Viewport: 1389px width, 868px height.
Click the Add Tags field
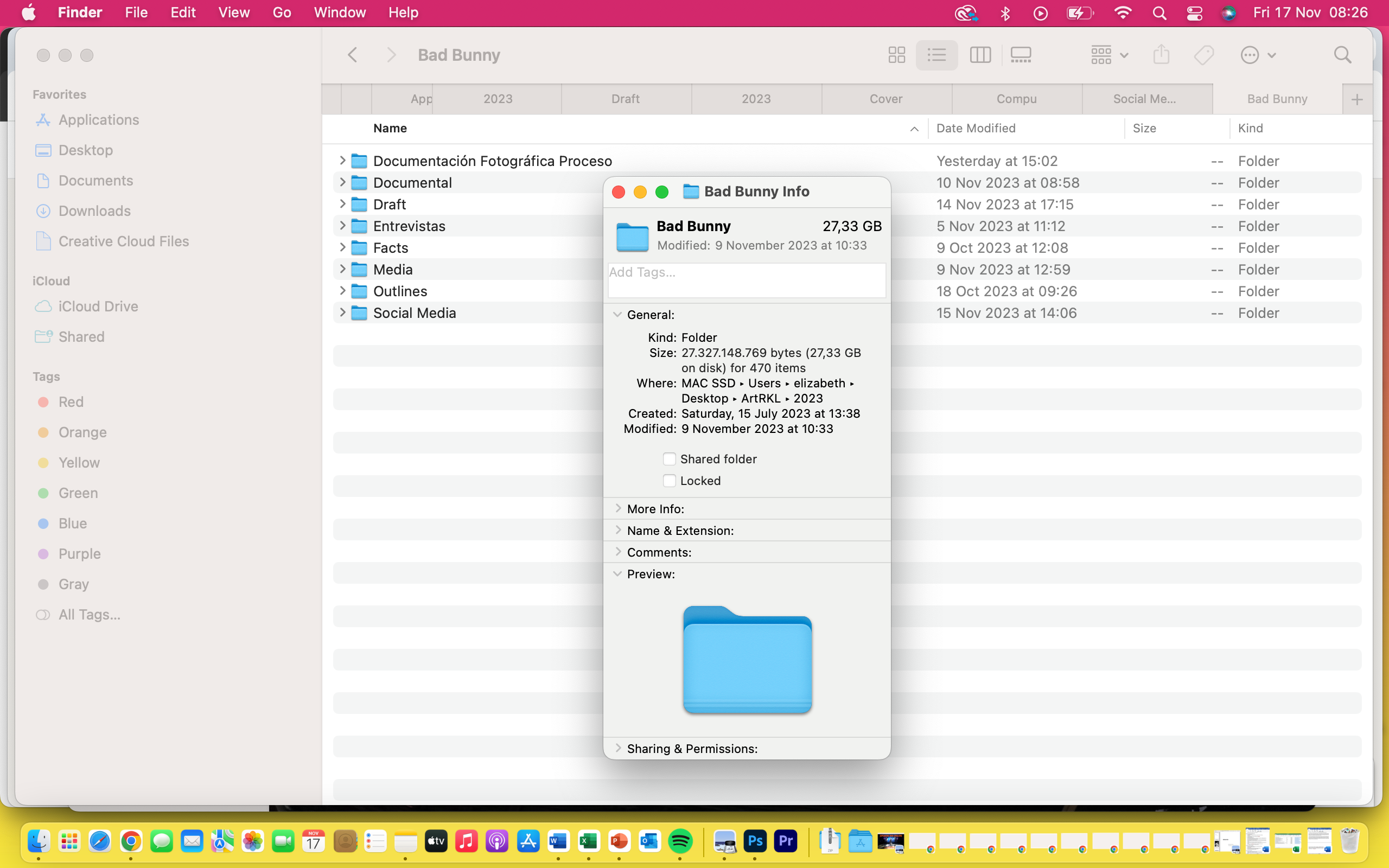[747, 280]
